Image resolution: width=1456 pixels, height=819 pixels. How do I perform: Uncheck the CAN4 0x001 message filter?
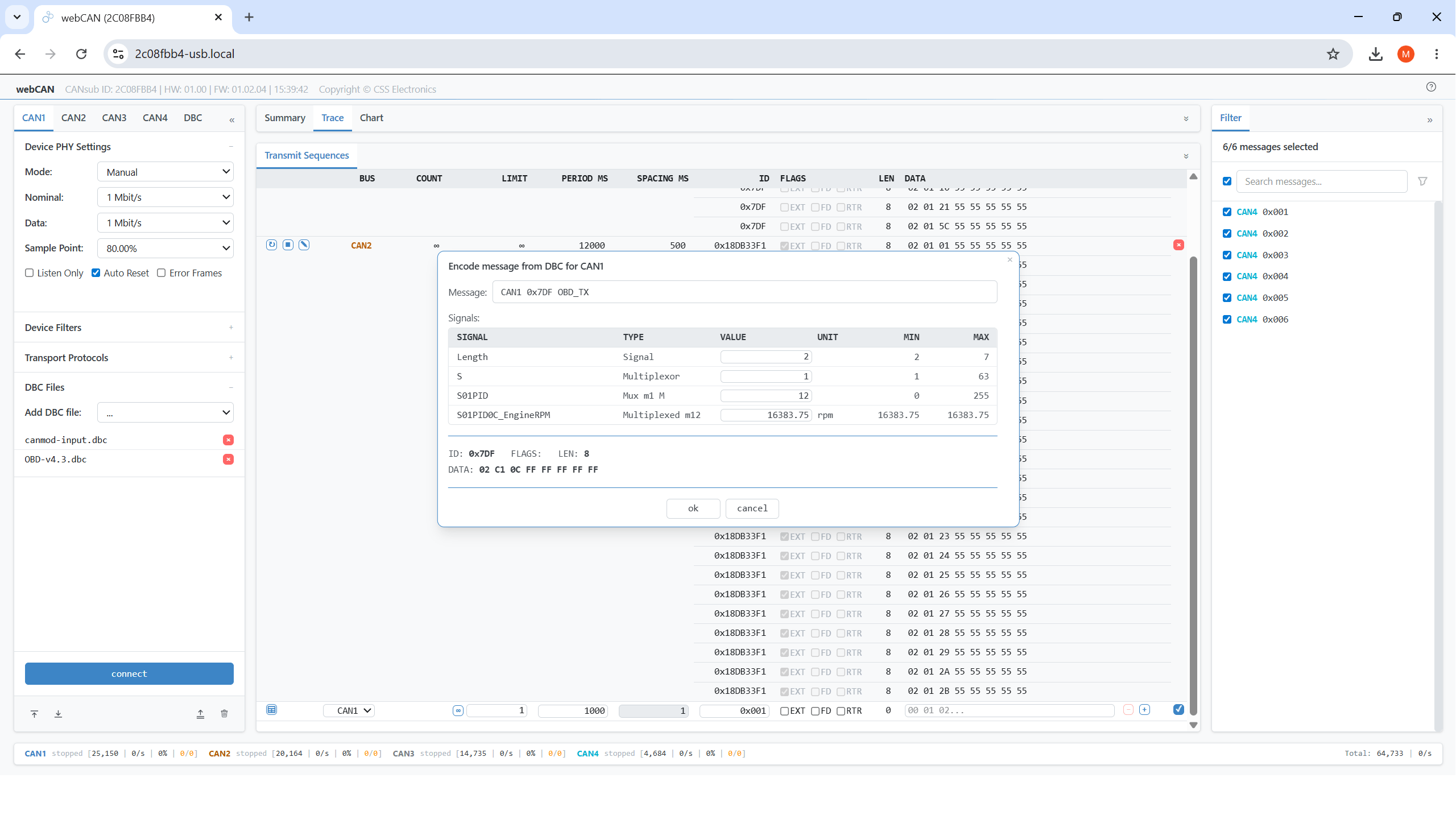(x=1227, y=212)
